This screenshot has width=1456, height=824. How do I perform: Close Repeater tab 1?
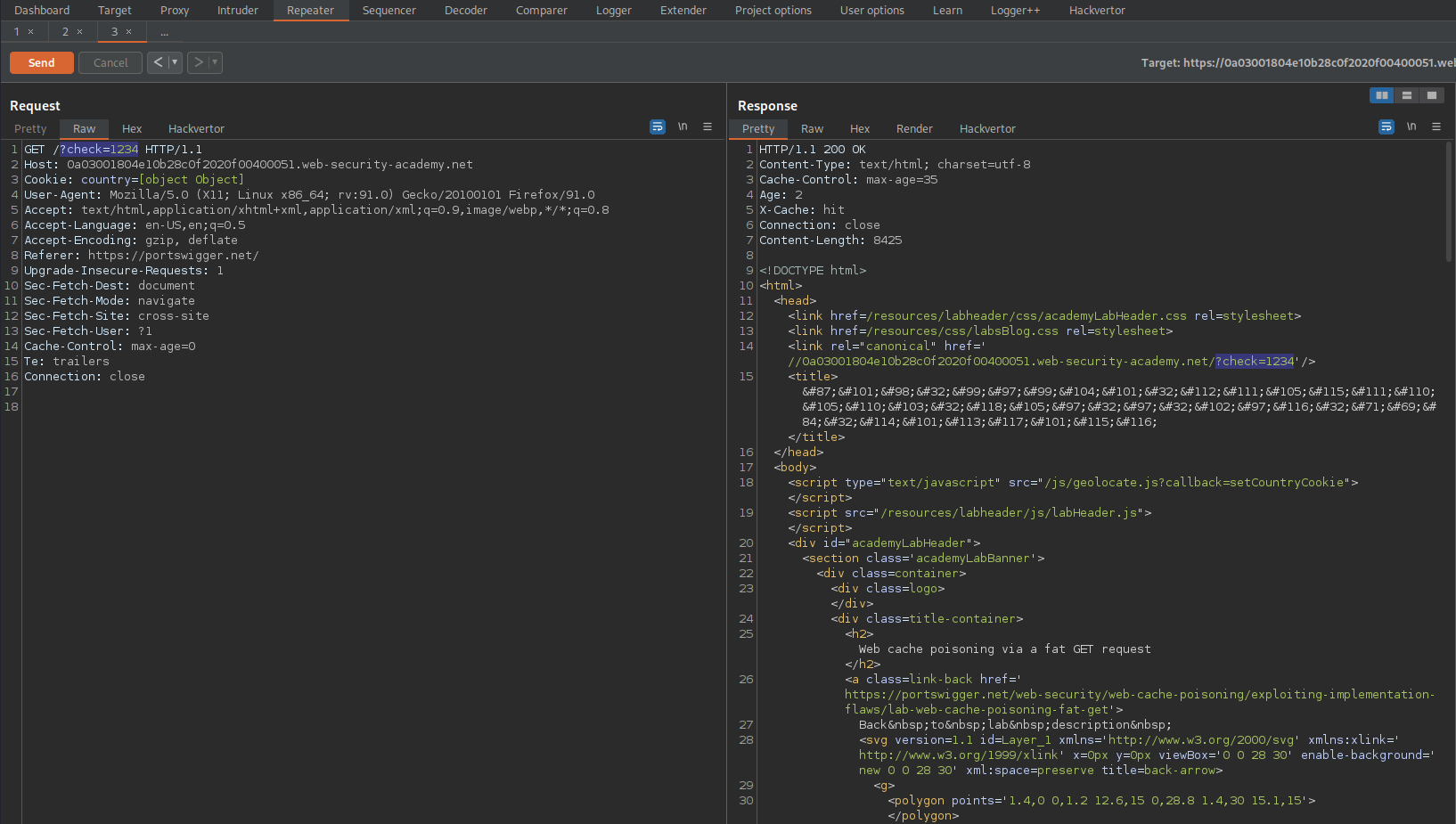tap(31, 32)
